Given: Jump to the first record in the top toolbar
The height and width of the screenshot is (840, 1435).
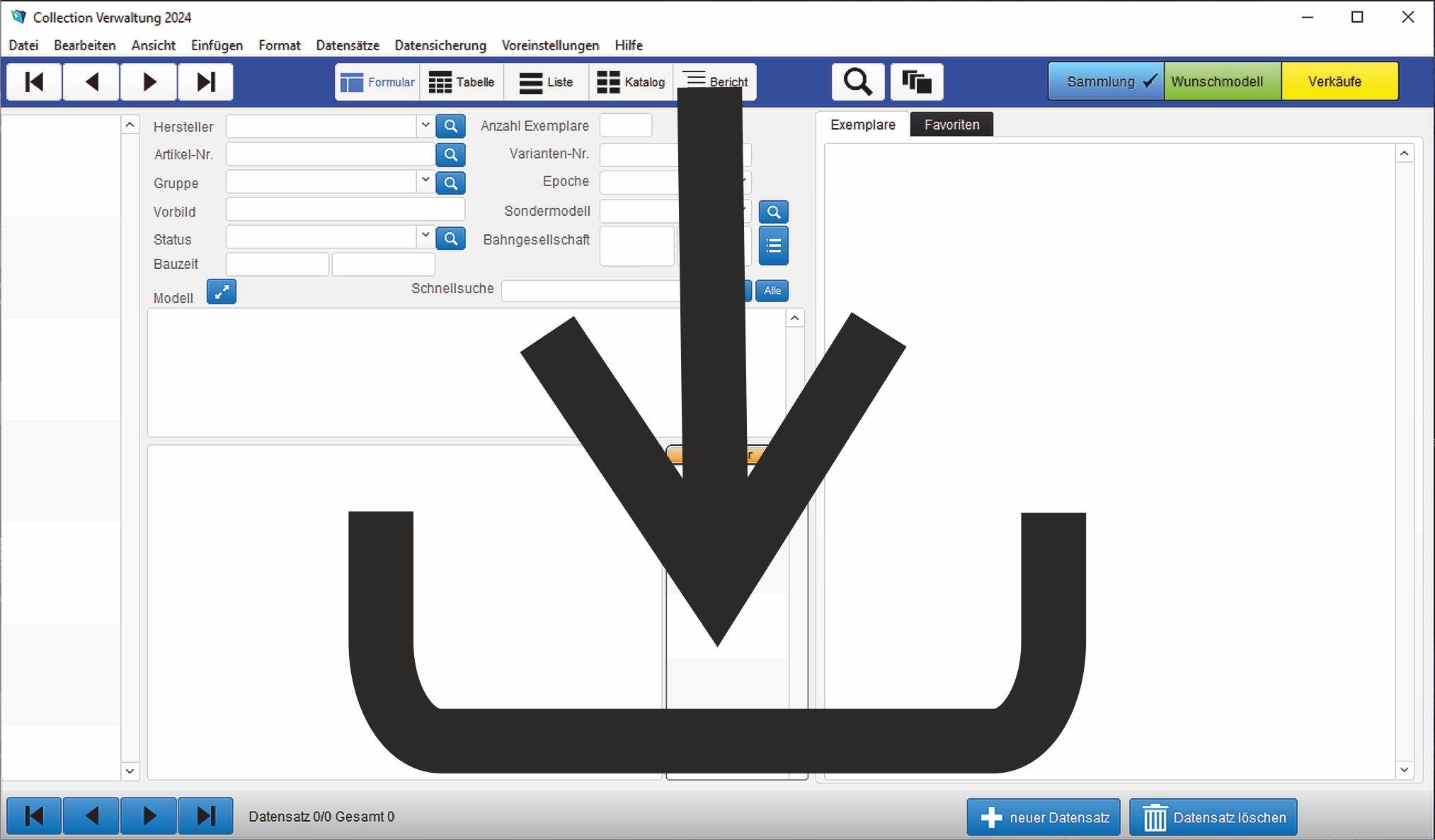Looking at the screenshot, I should click(x=34, y=81).
